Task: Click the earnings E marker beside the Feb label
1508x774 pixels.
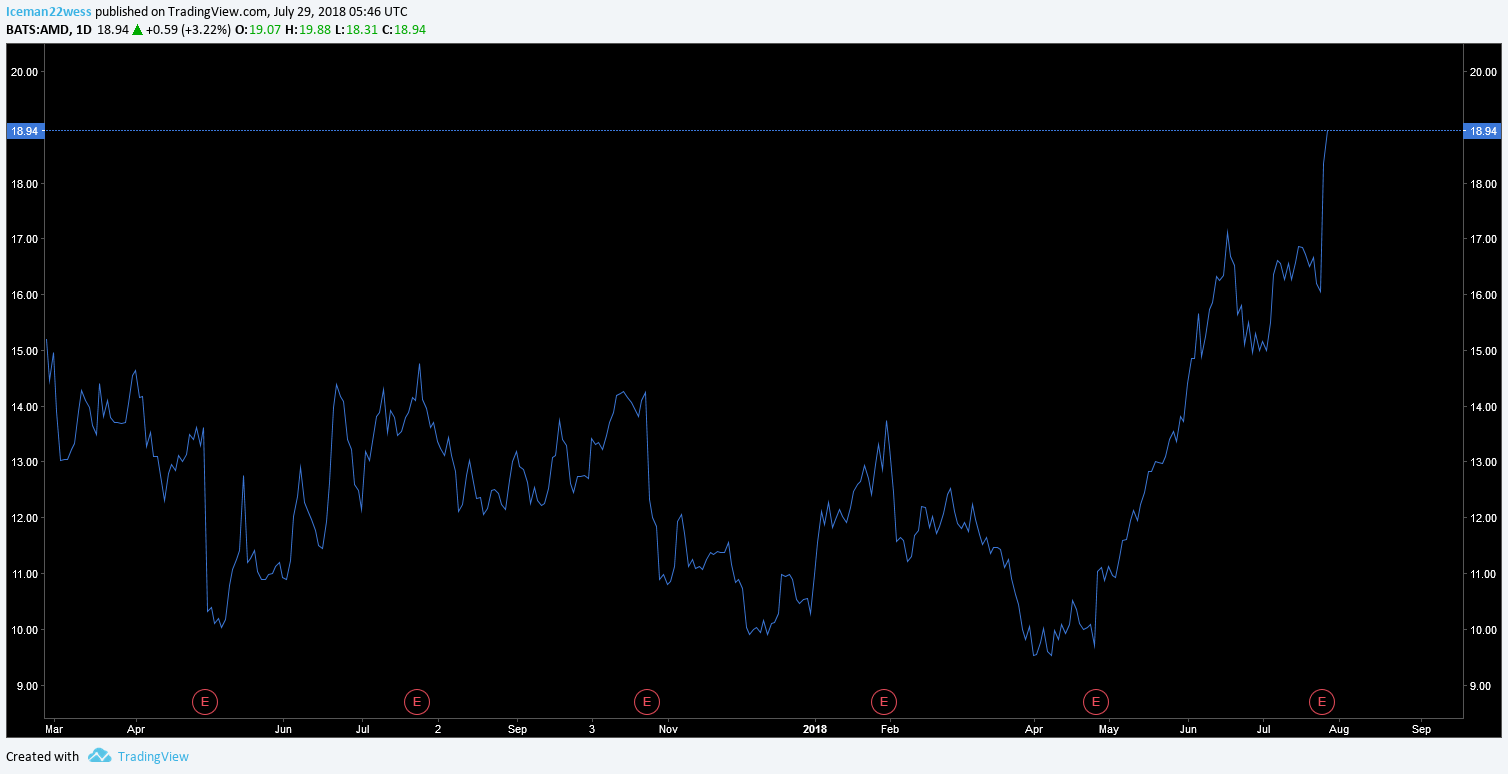Action: click(883, 702)
